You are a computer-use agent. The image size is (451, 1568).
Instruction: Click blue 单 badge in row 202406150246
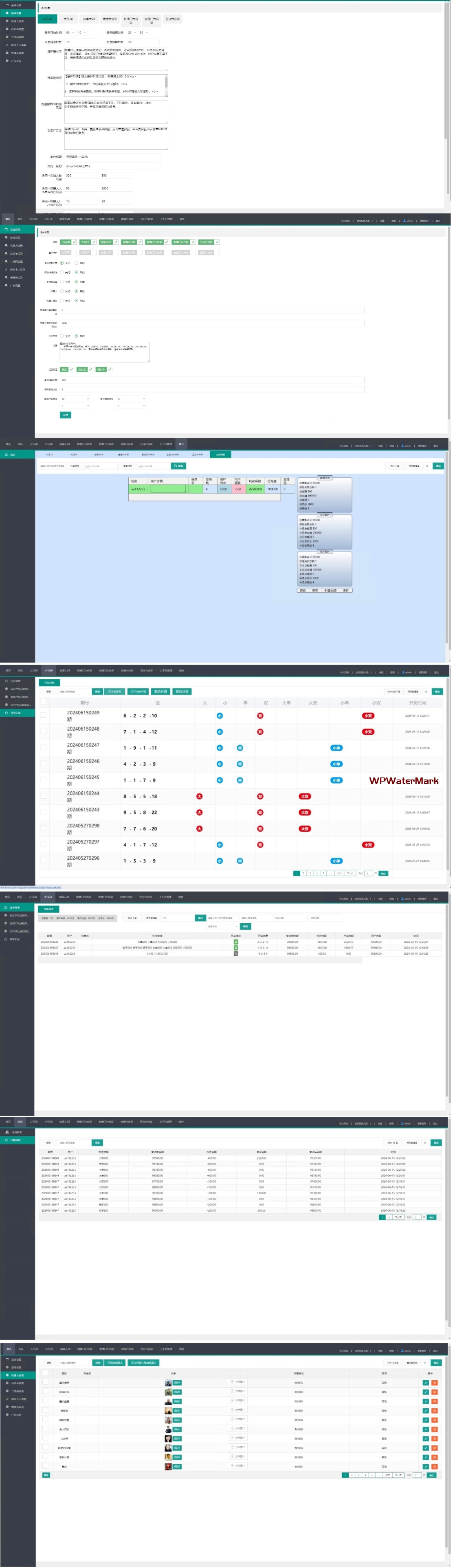[240, 764]
